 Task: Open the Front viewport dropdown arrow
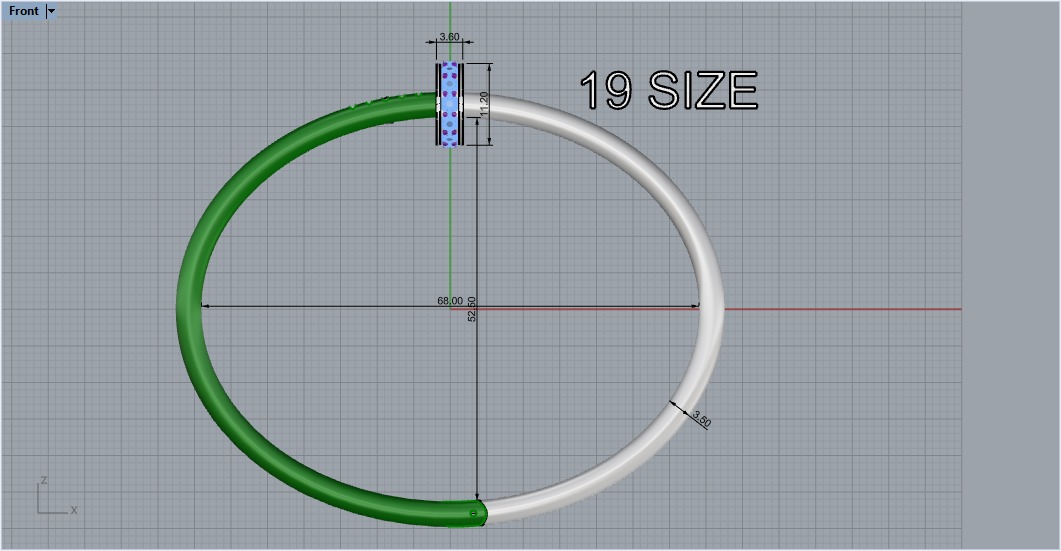51,11
